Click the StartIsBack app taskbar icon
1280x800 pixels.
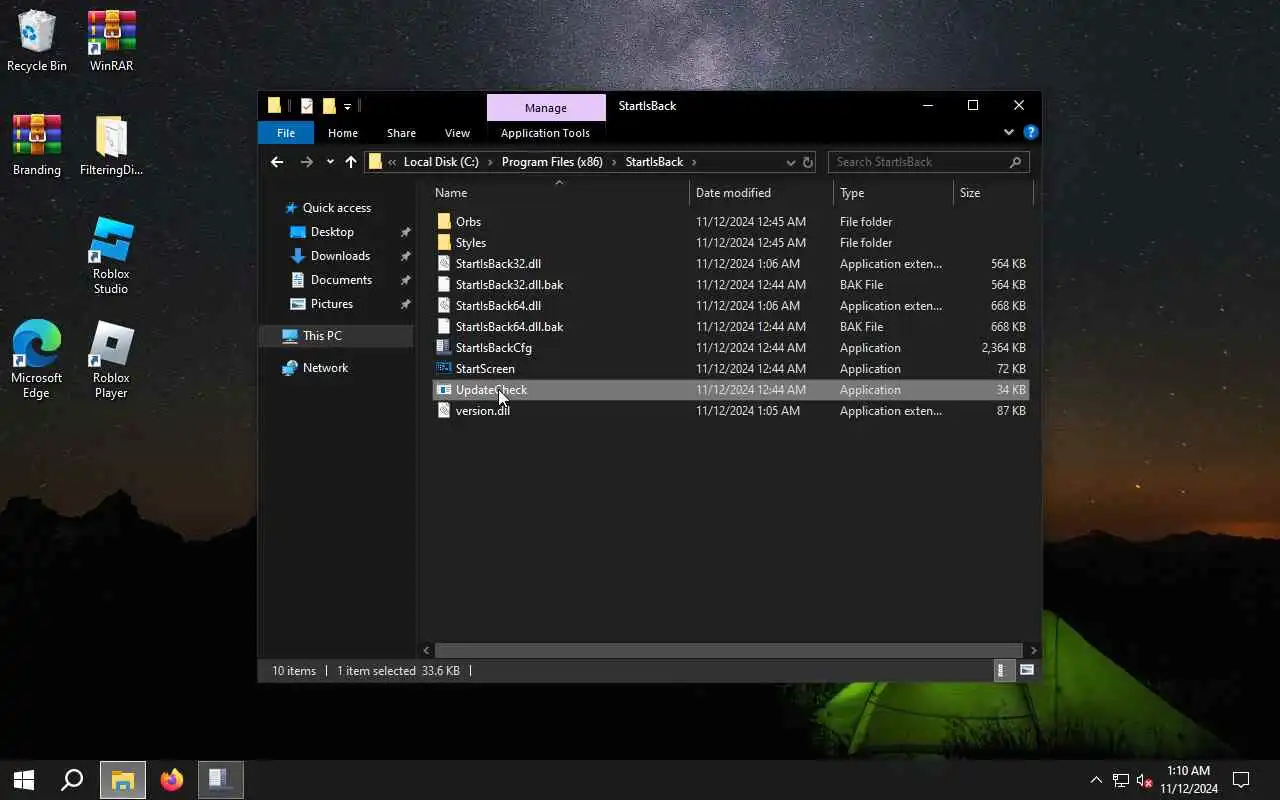(x=221, y=780)
